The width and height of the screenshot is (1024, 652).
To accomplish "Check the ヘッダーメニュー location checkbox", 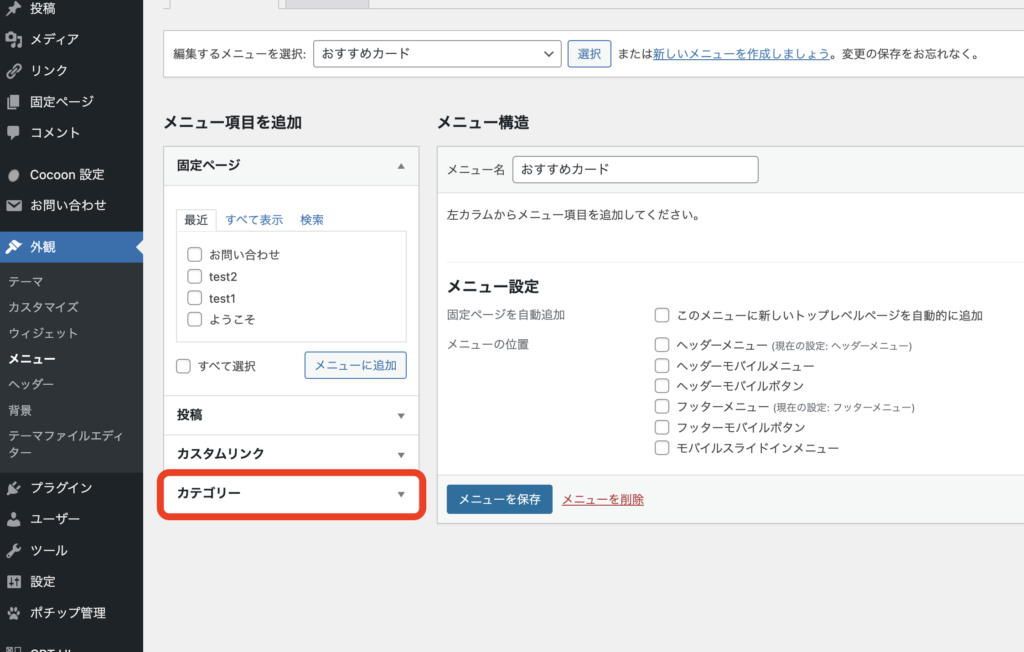I will point(662,344).
